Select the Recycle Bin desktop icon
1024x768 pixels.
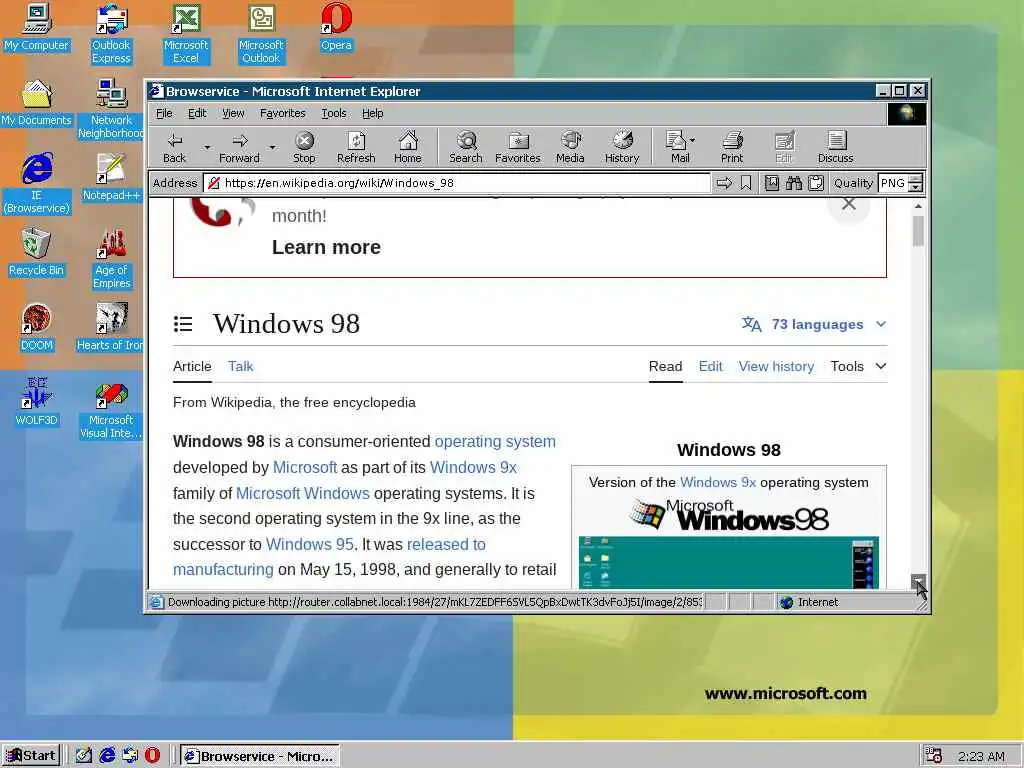[37, 253]
